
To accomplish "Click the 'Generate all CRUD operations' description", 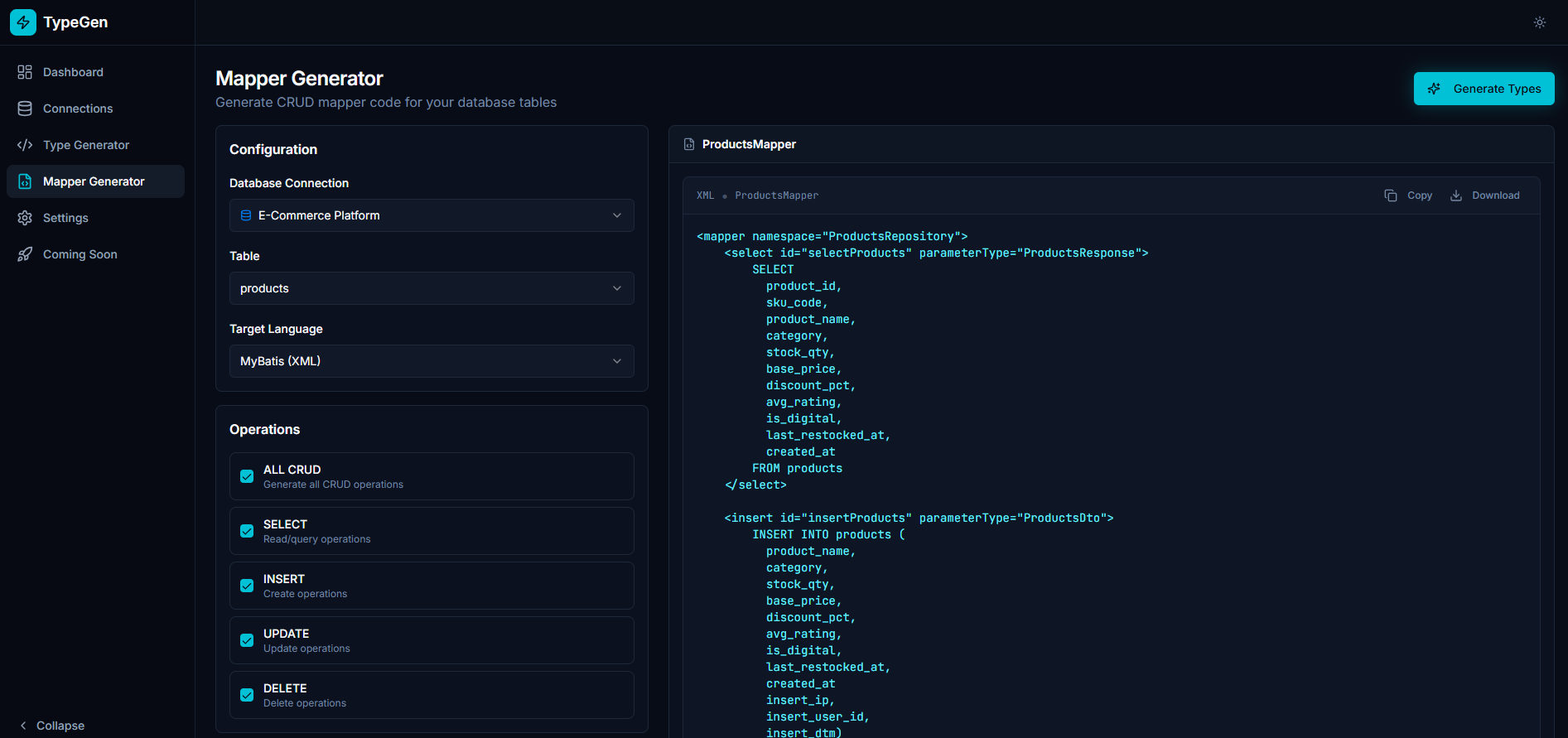I will [333, 485].
